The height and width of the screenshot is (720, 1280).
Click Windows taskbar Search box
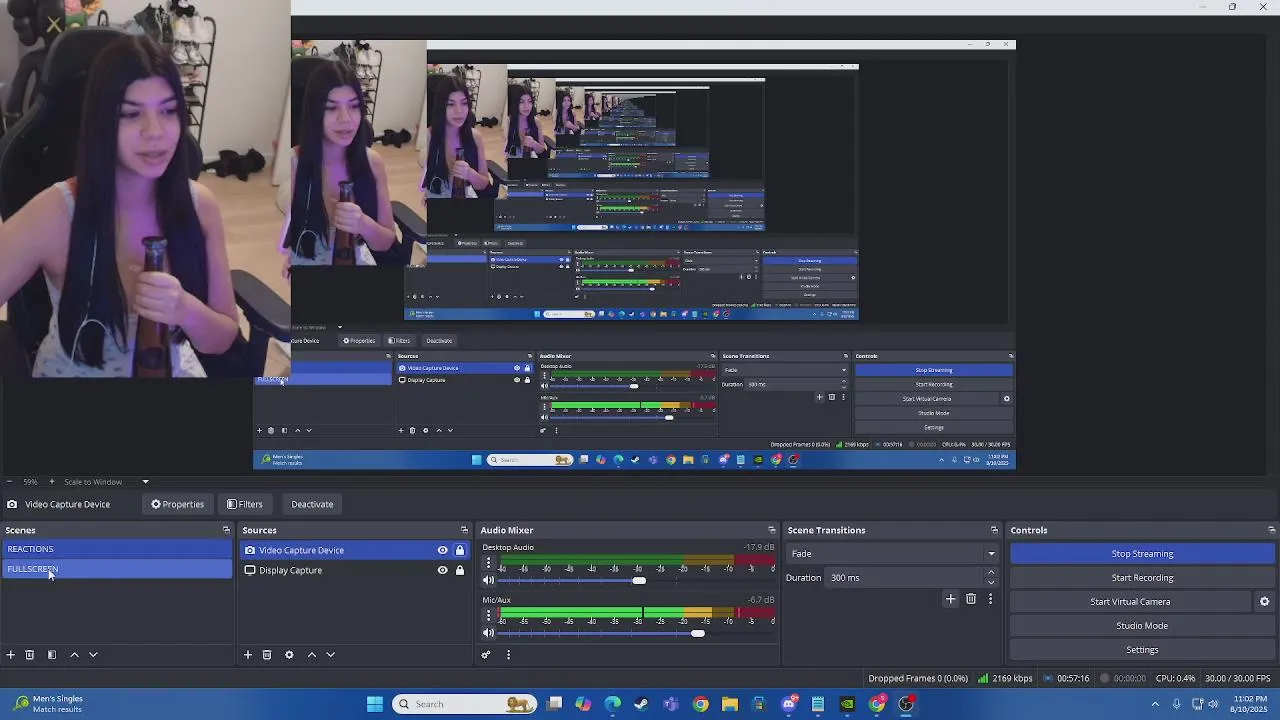465,704
